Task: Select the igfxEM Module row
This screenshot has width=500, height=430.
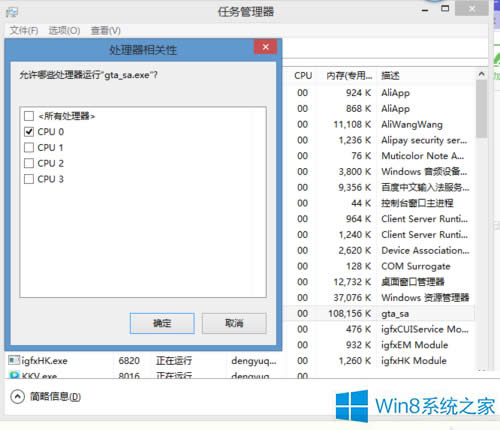Action: 379,345
